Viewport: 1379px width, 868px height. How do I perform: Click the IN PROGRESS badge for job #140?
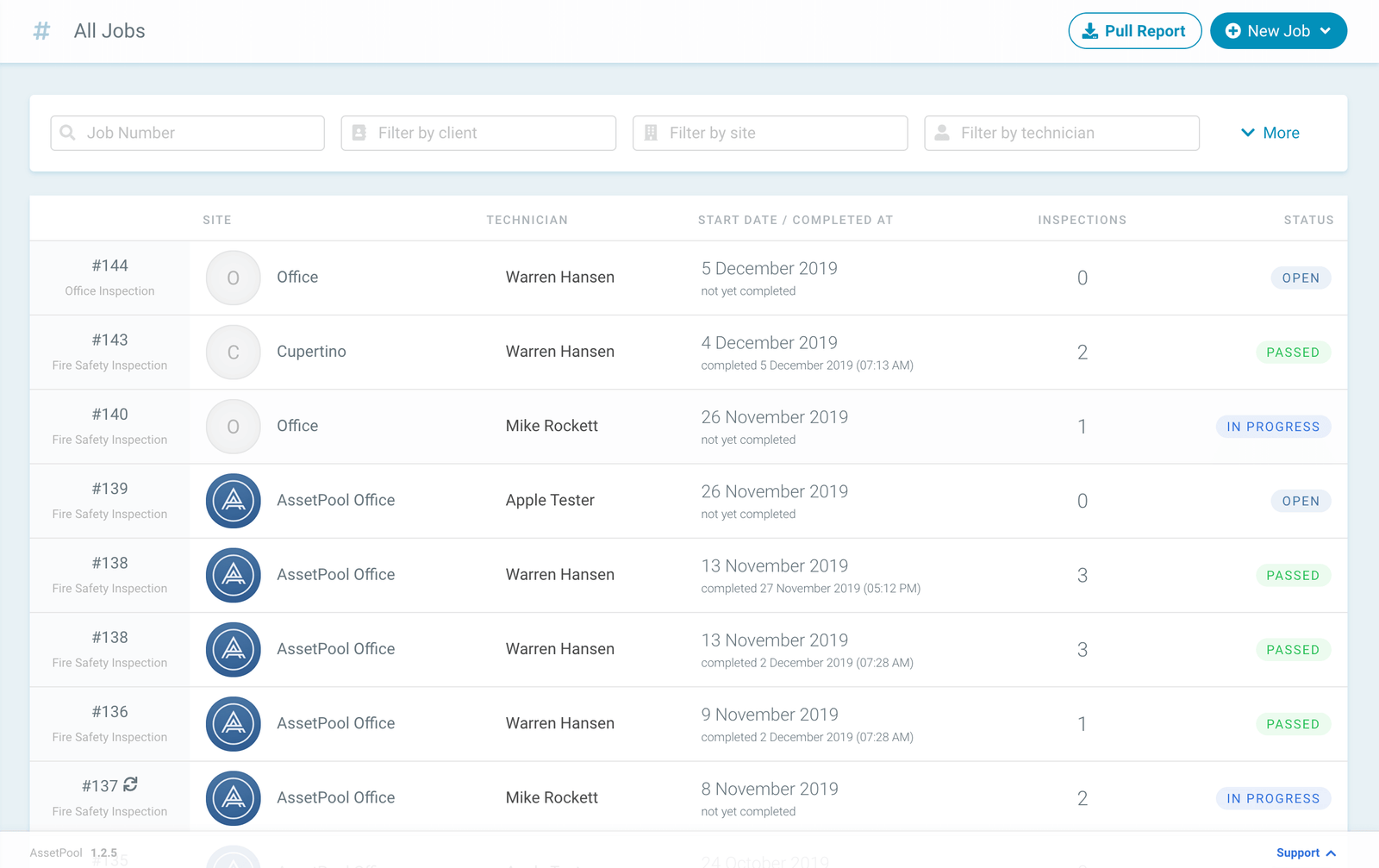point(1273,427)
